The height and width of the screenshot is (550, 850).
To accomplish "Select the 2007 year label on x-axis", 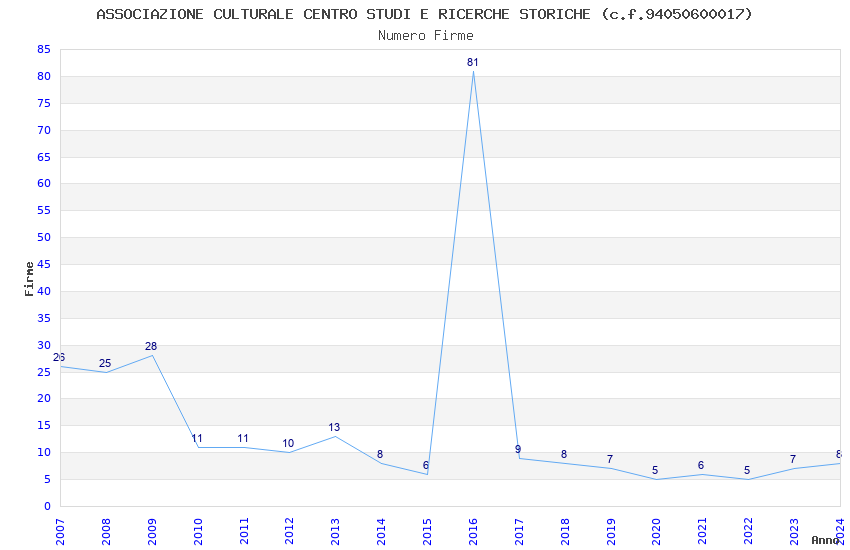I will [60, 532].
